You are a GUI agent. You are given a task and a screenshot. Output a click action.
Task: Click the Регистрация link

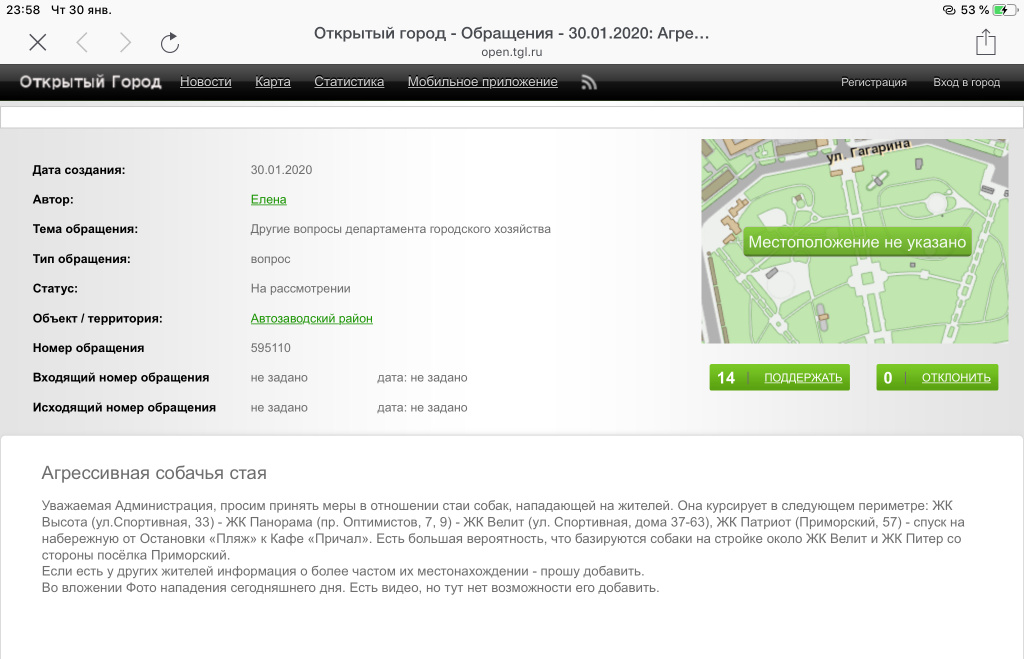pos(873,83)
